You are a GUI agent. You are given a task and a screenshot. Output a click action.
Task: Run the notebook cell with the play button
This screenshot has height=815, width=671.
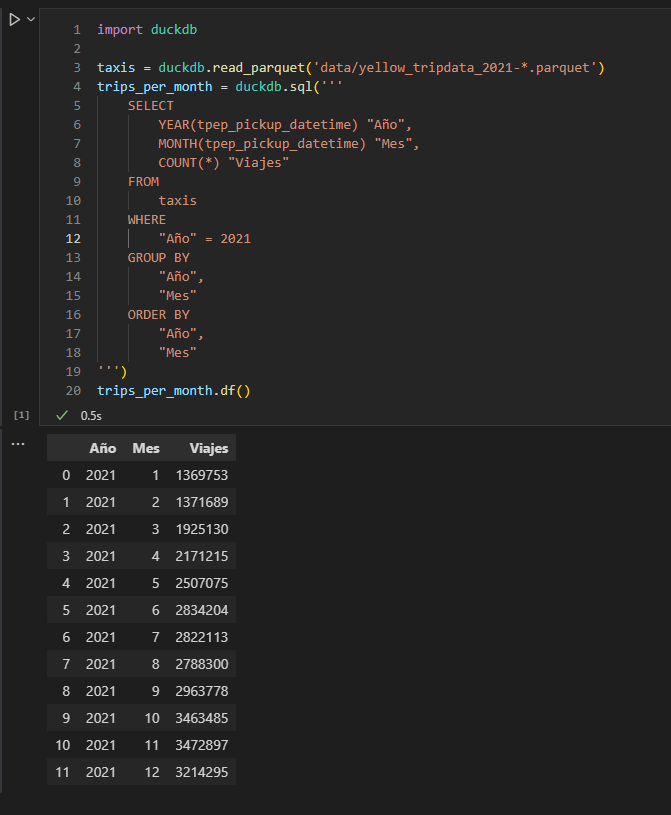pyautogui.click(x=12, y=17)
